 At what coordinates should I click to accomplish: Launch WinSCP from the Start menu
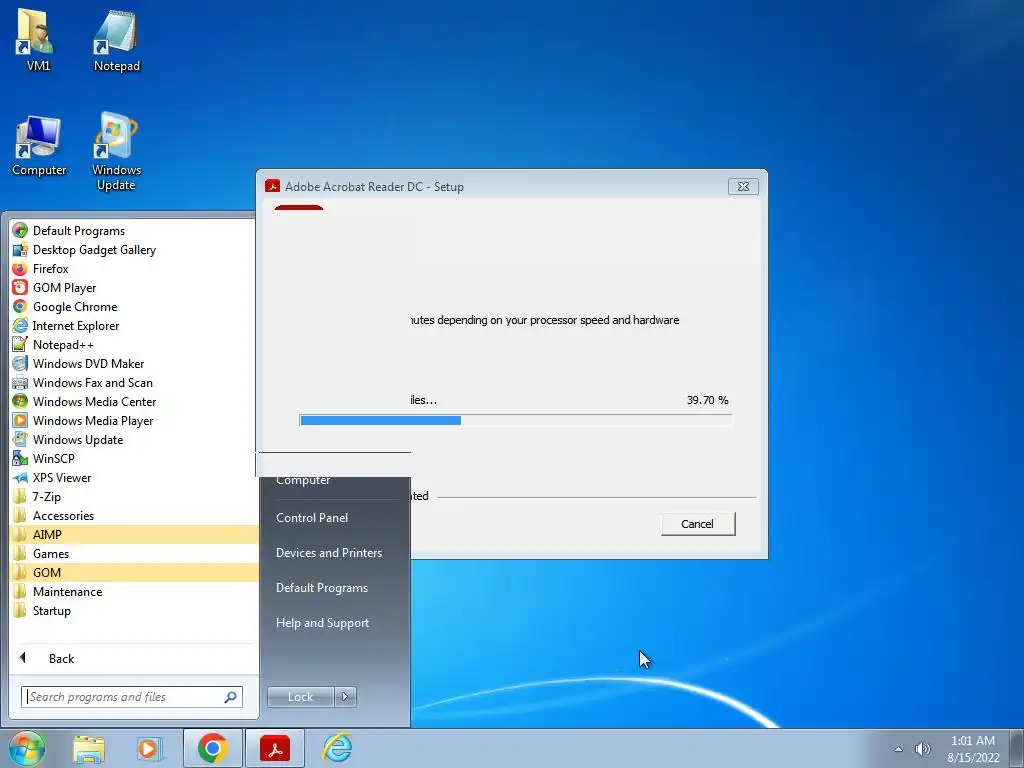(133, 458)
